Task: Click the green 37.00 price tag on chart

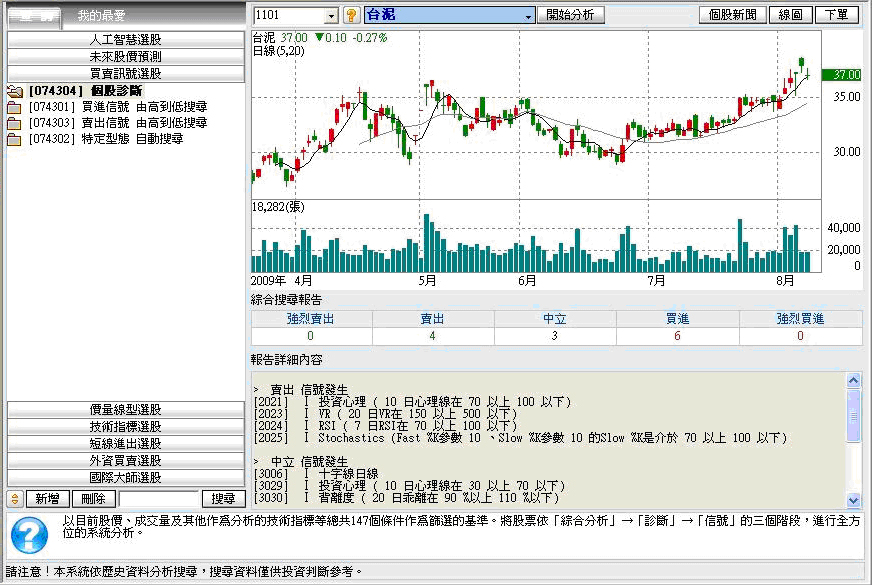Action: 841,75
